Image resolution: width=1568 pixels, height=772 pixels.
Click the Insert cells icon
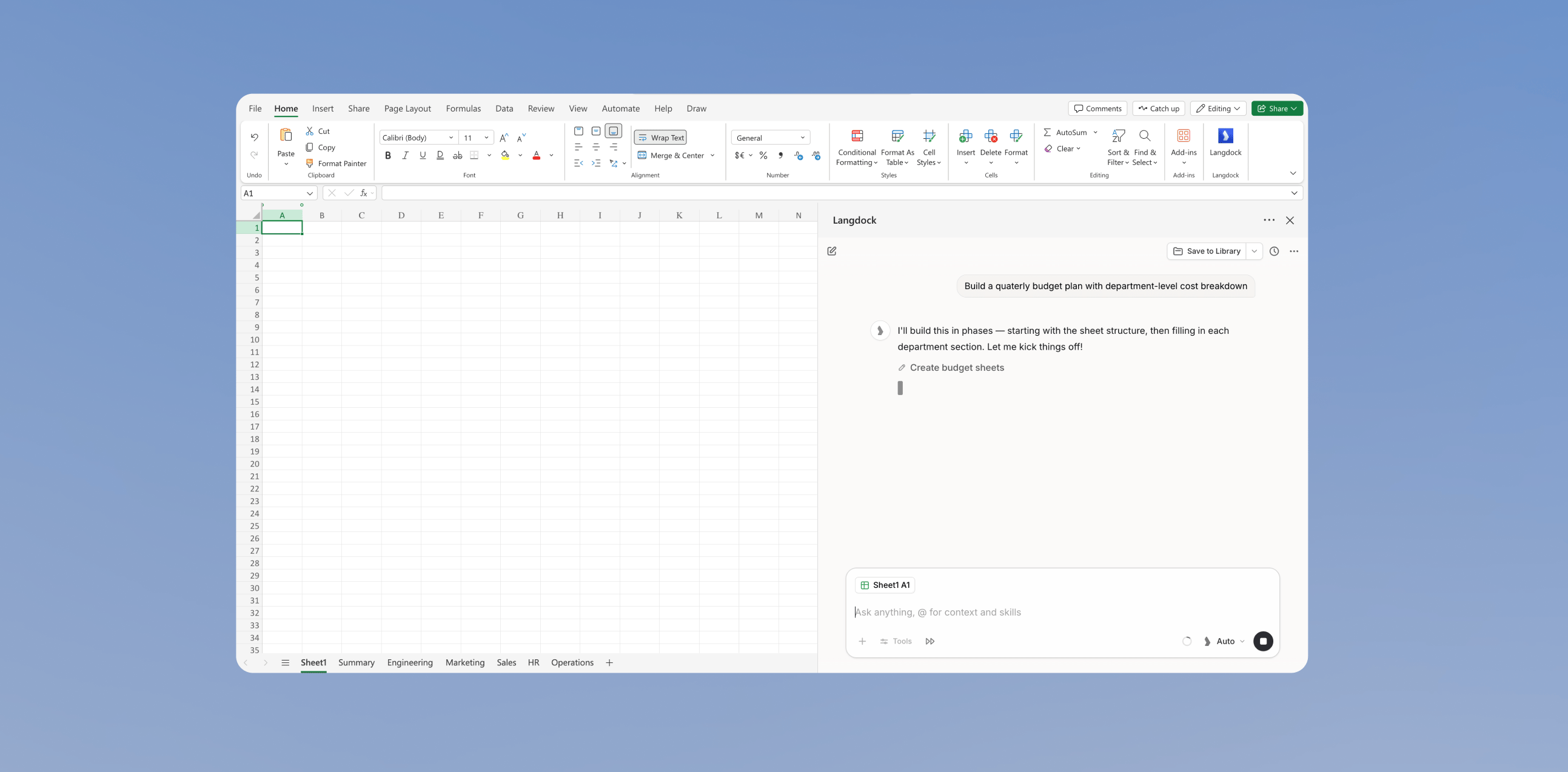tap(965, 136)
